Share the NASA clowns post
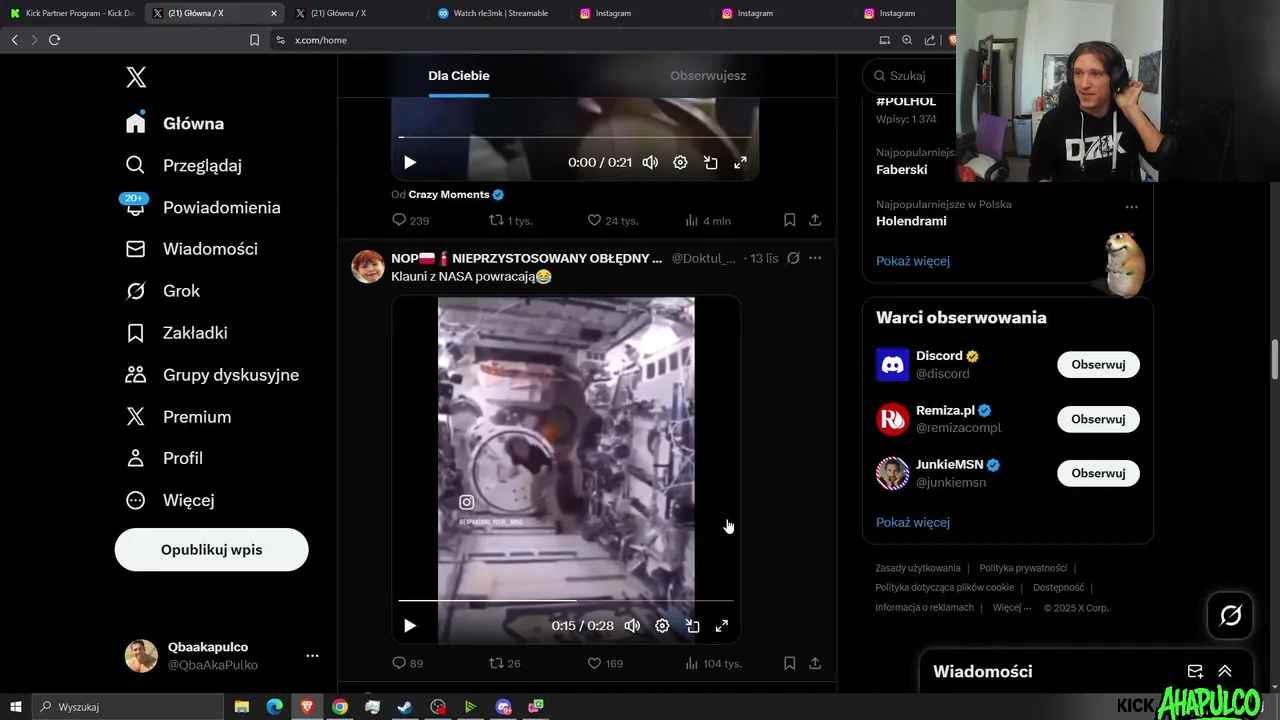This screenshot has width=1280, height=720. pyautogui.click(x=815, y=663)
